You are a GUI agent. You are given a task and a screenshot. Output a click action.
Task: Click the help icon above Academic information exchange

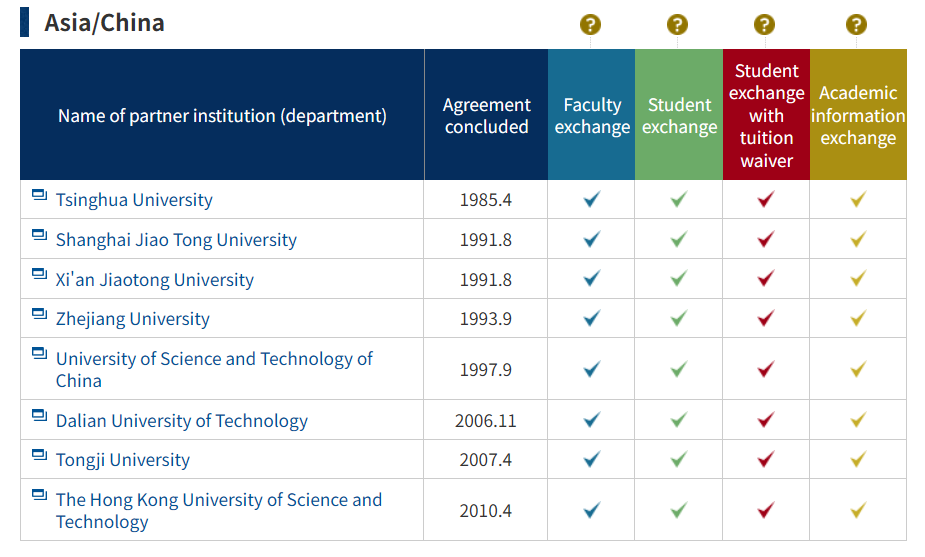(856, 25)
